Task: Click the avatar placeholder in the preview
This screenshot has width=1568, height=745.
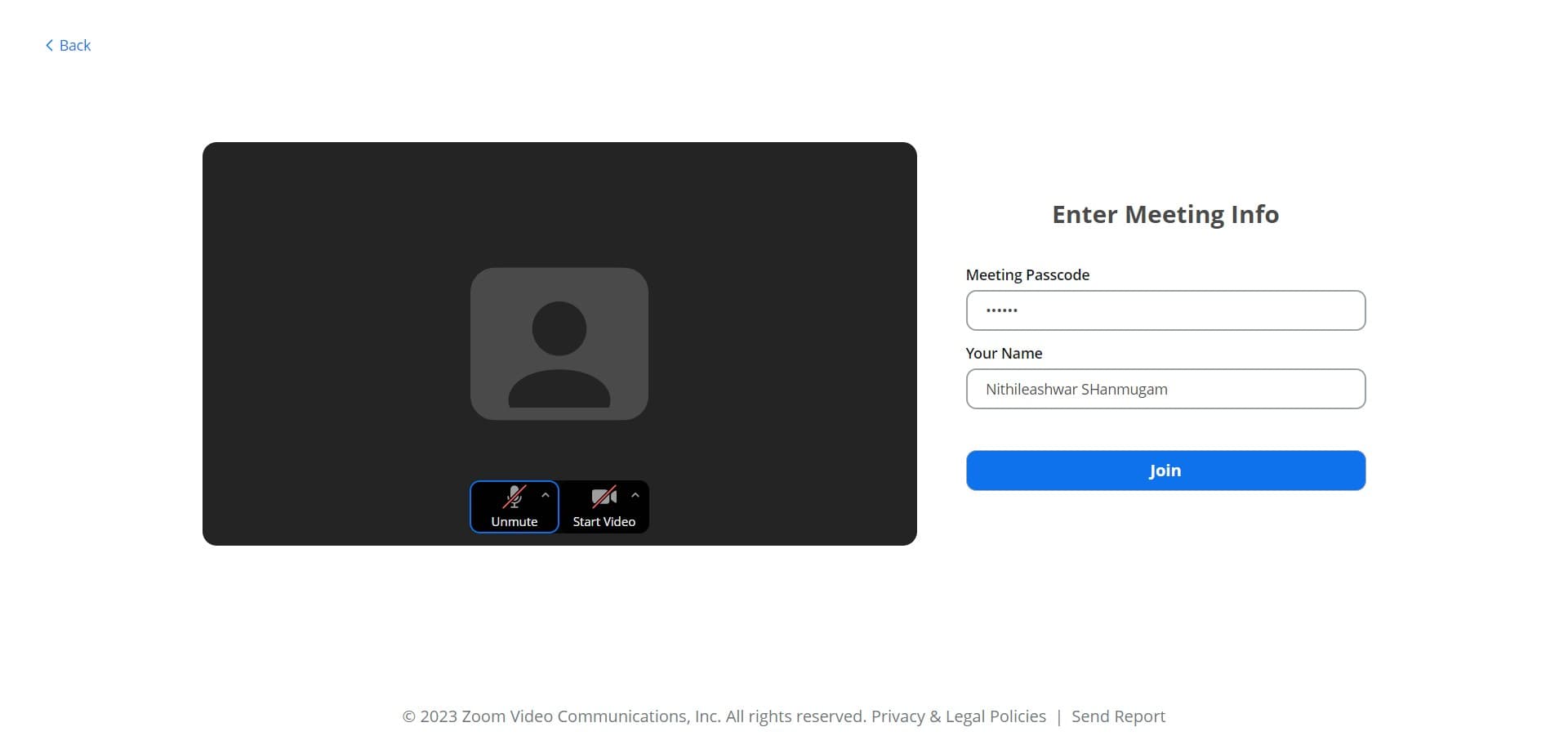Action: pyautogui.click(x=559, y=343)
